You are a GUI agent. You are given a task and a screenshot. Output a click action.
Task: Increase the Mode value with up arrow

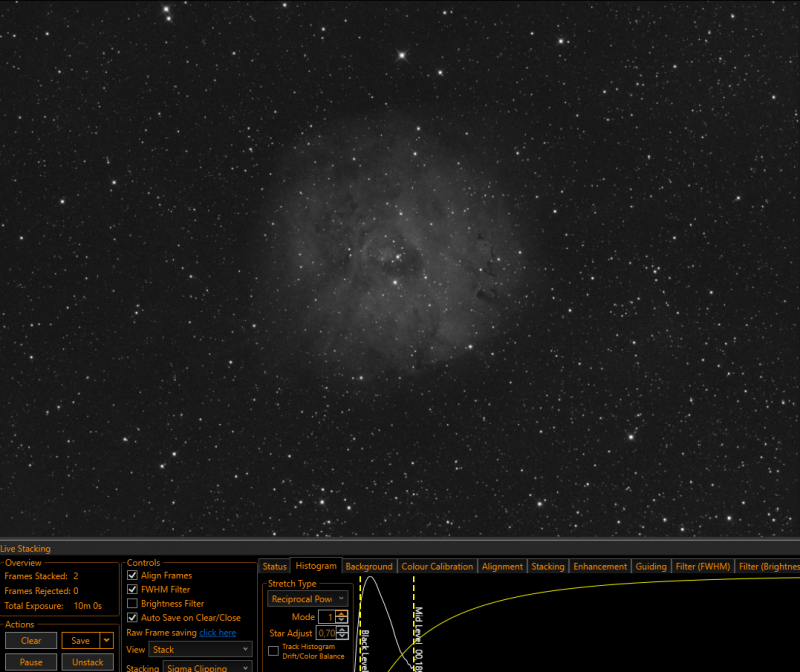[x=342, y=614]
